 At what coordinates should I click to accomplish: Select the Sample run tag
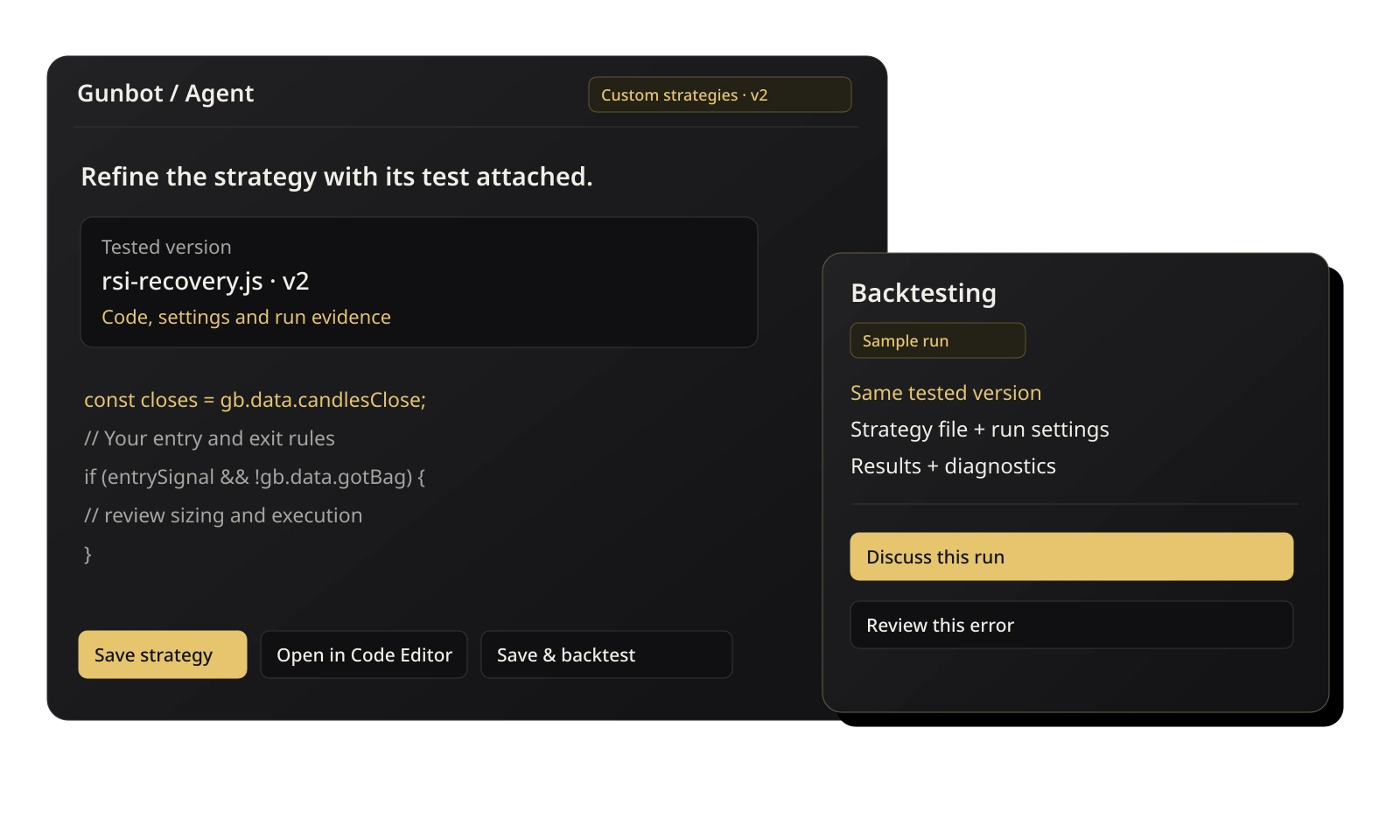coord(938,340)
